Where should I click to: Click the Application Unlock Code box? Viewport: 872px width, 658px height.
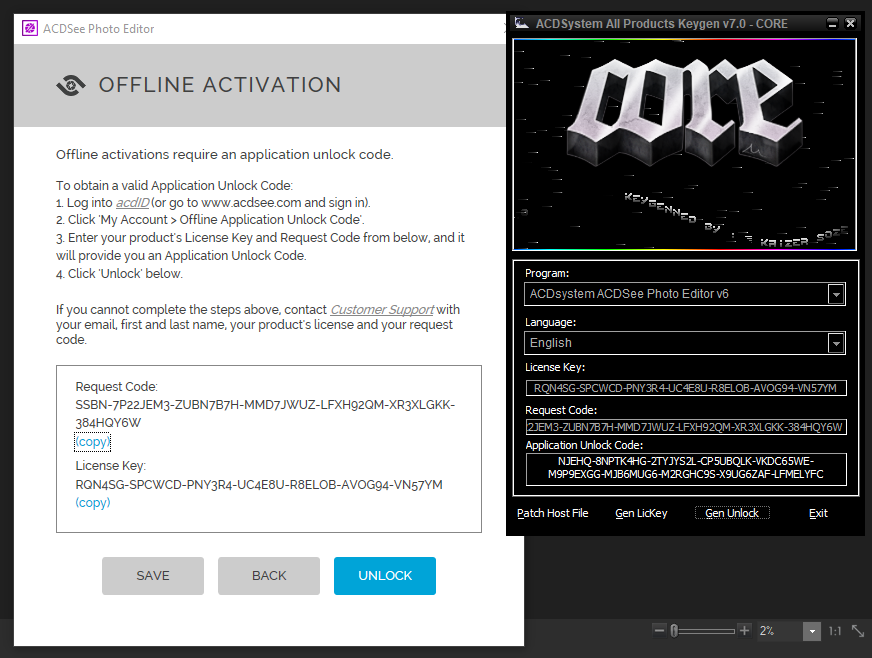[686, 469]
